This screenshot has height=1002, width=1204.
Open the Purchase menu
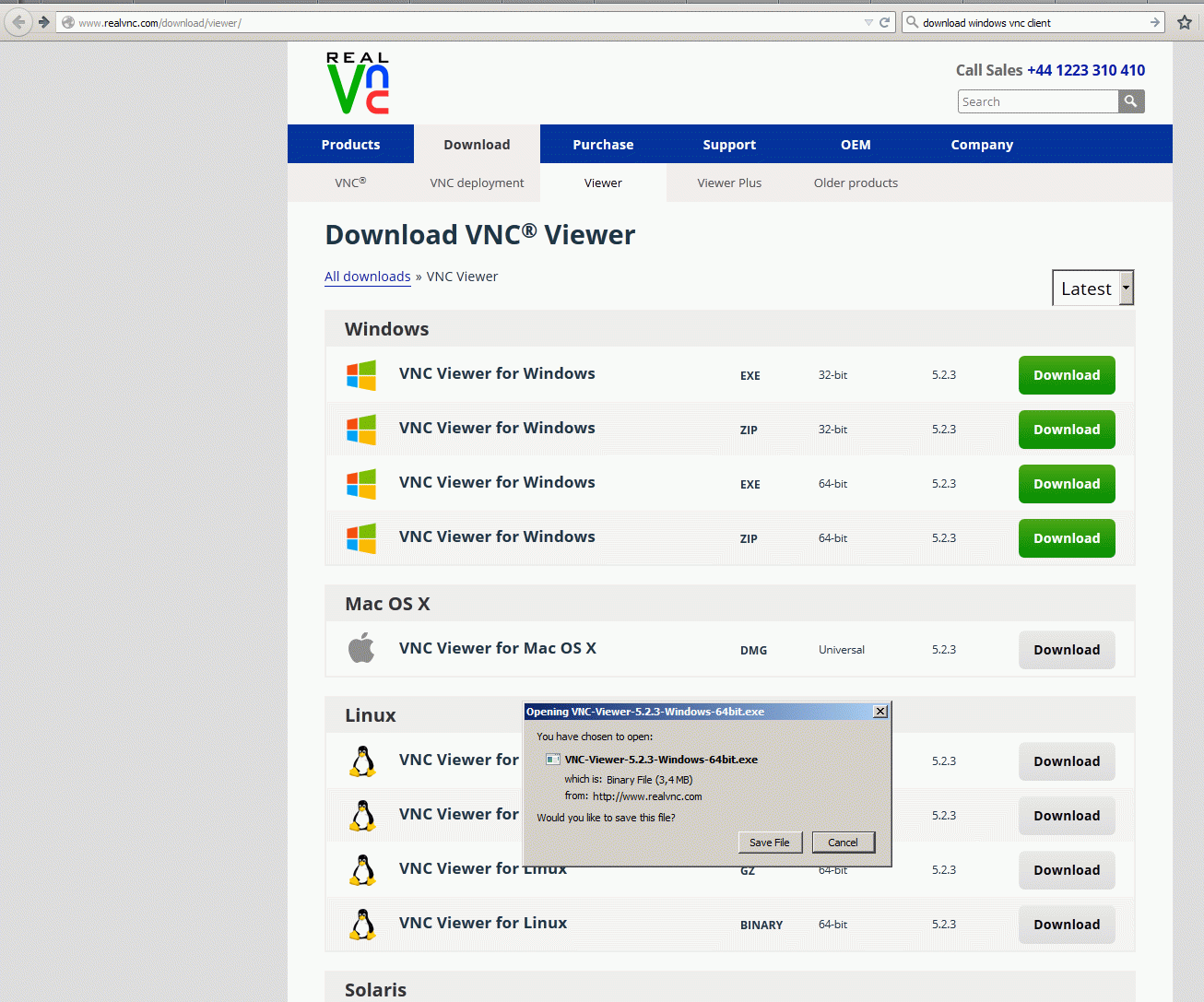point(603,145)
